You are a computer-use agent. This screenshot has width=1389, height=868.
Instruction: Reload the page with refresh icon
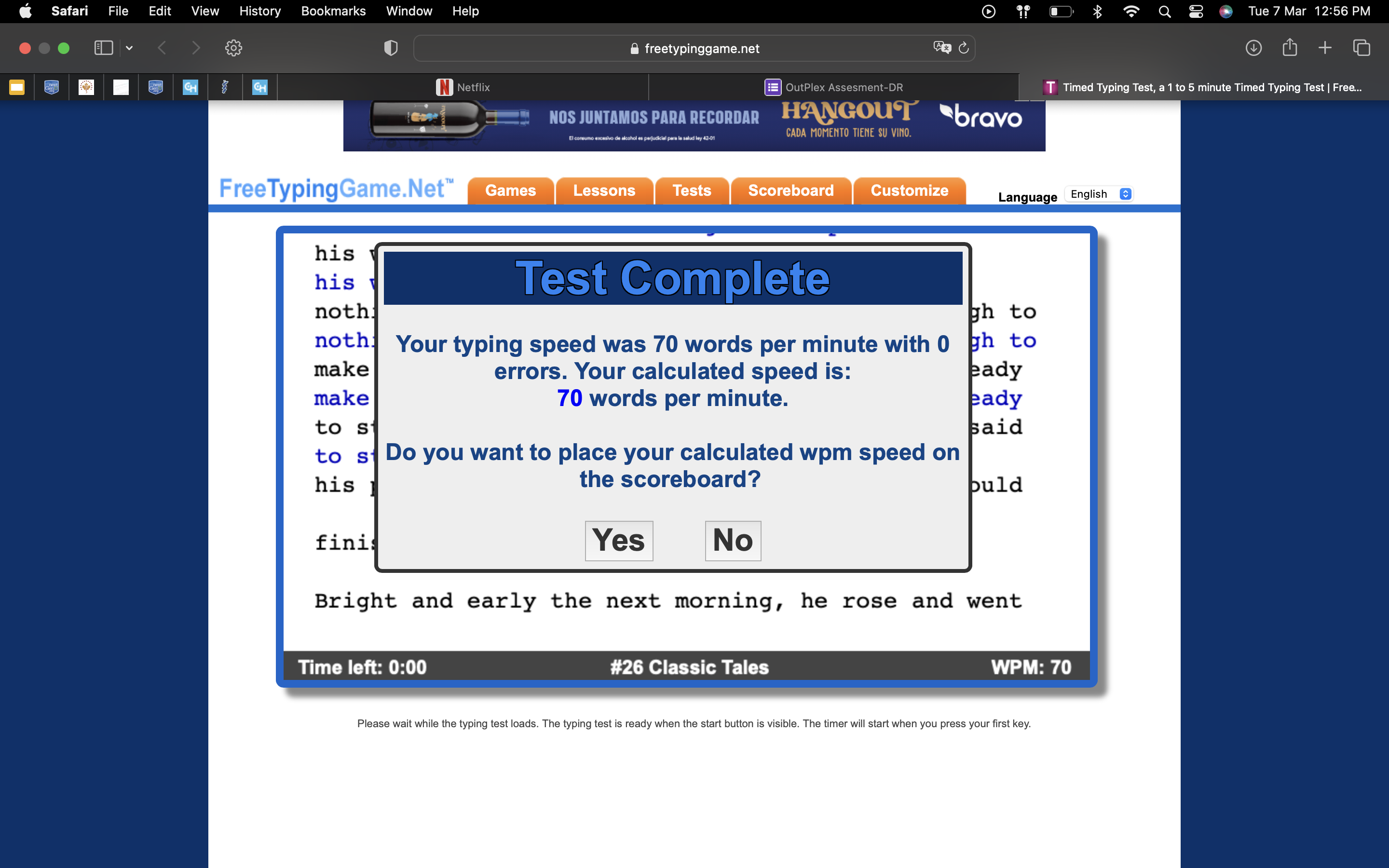pyautogui.click(x=964, y=48)
